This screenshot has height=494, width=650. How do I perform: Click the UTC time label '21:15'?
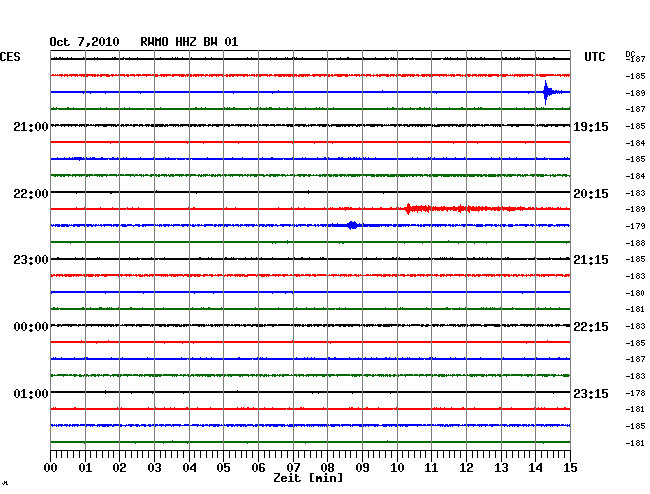(x=591, y=260)
